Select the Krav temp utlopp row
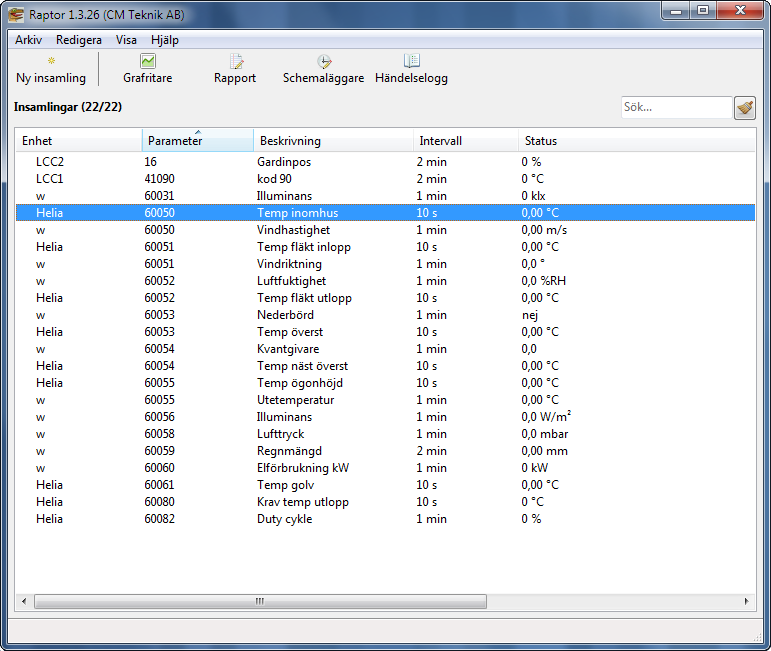 coord(386,502)
